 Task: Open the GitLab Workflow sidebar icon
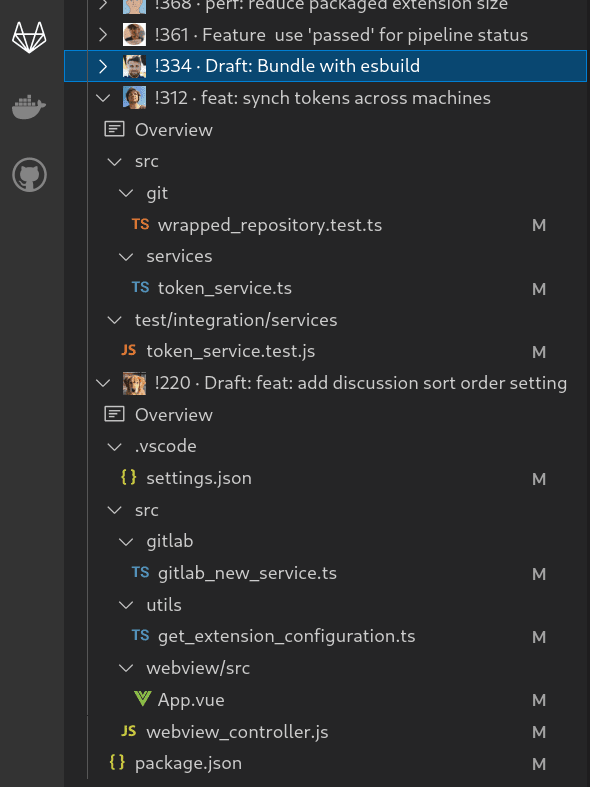coord(29,37)
